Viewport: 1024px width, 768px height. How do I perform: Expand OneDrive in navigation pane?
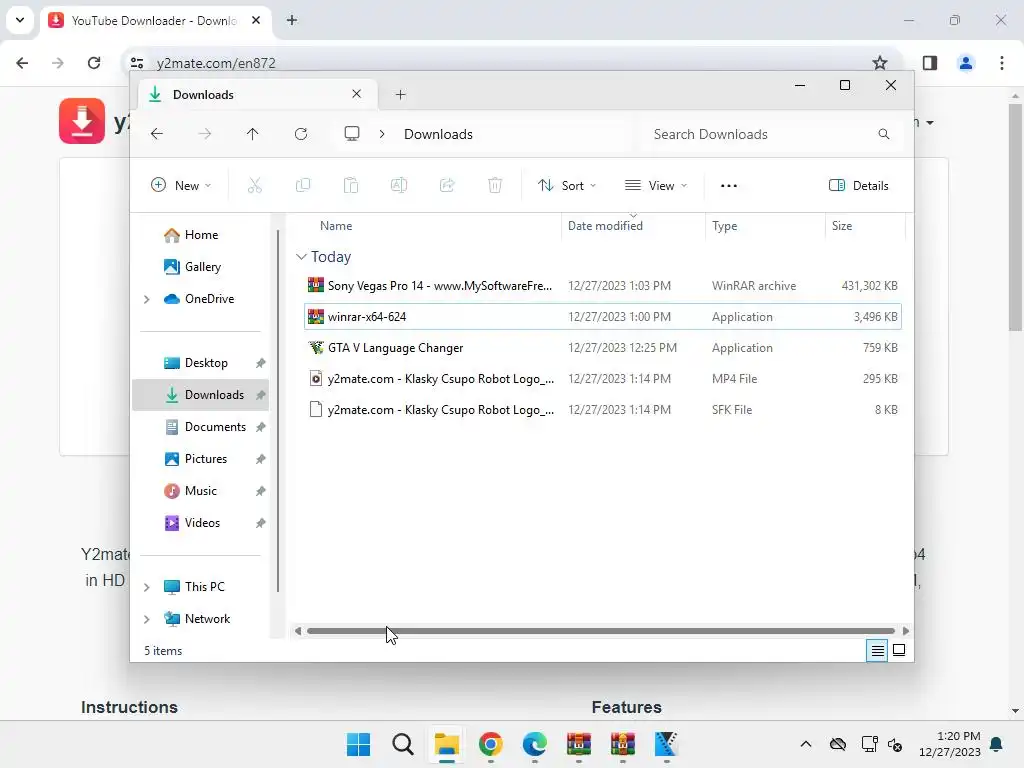click(x=147, y=299)
